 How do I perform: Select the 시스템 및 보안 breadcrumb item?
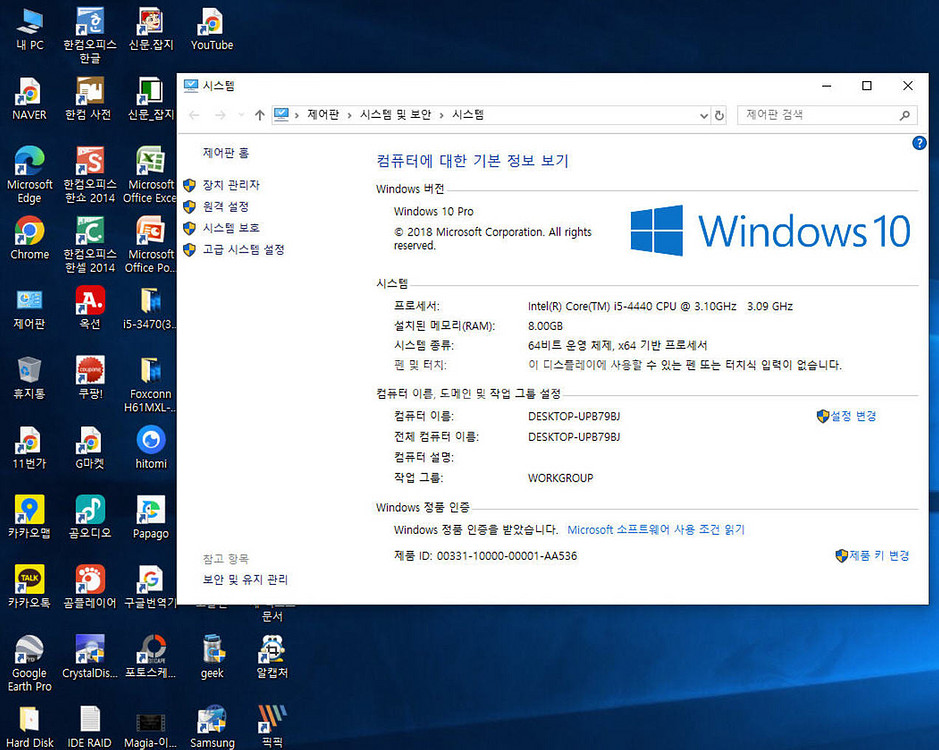pos(395,114)
